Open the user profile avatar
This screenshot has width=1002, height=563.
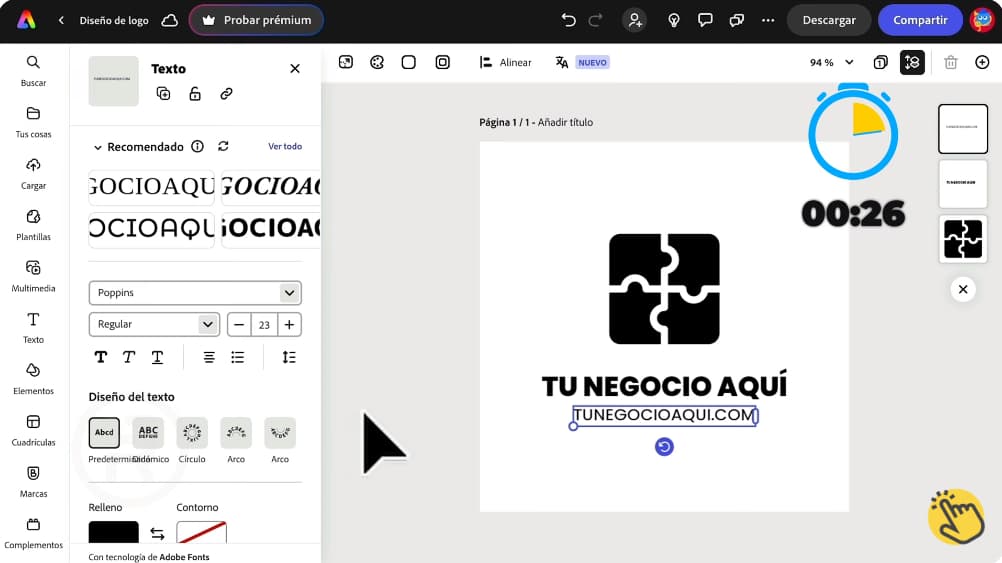[982, 20]
